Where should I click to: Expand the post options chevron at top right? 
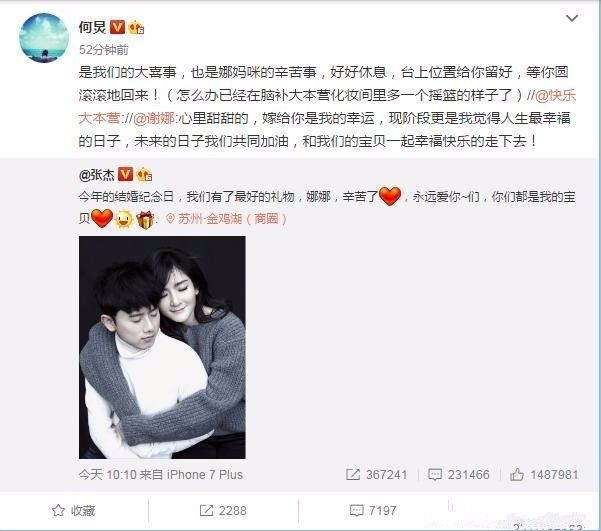[x=572, y=18]
